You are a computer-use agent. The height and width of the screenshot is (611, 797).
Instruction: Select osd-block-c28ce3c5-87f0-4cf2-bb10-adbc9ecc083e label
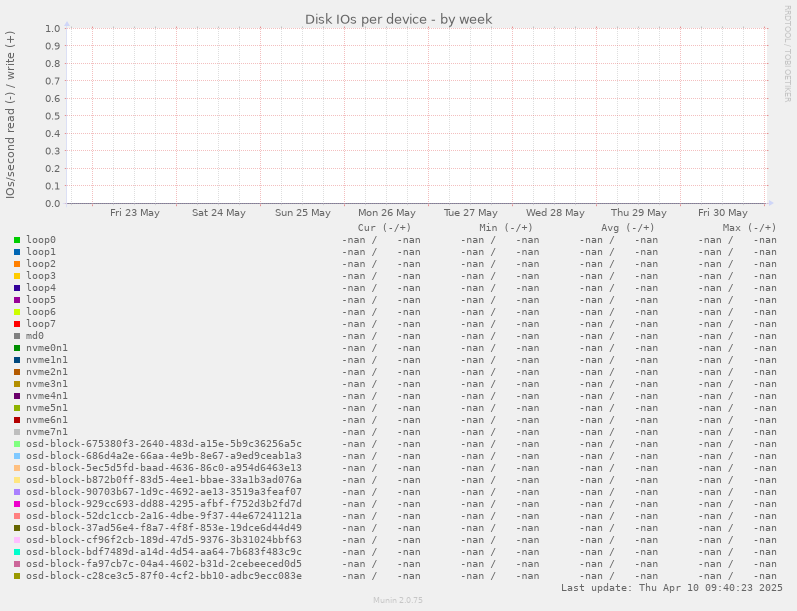[164, 576]
